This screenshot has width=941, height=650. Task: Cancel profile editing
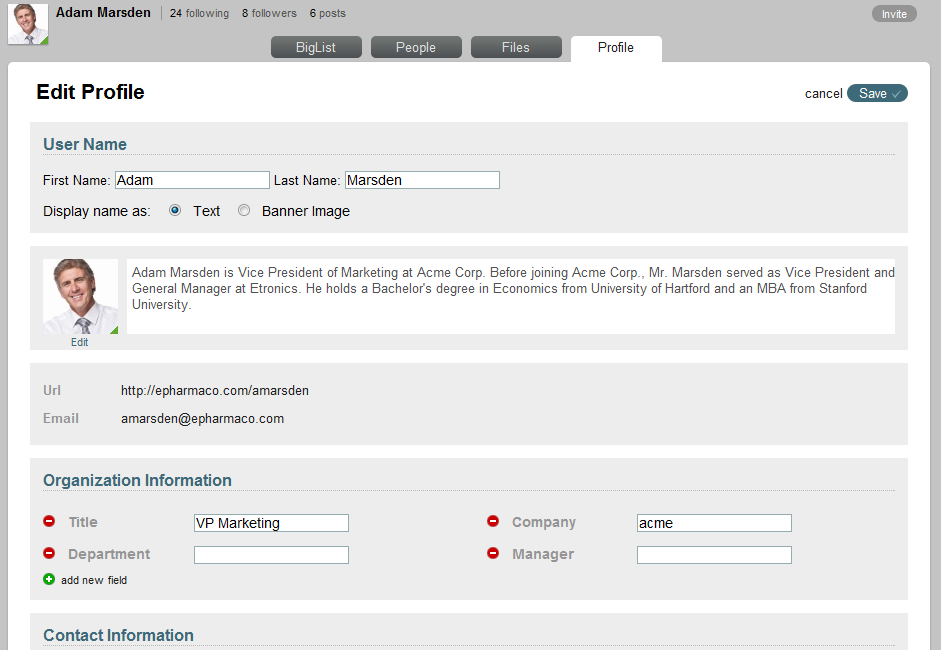(823, 93)
